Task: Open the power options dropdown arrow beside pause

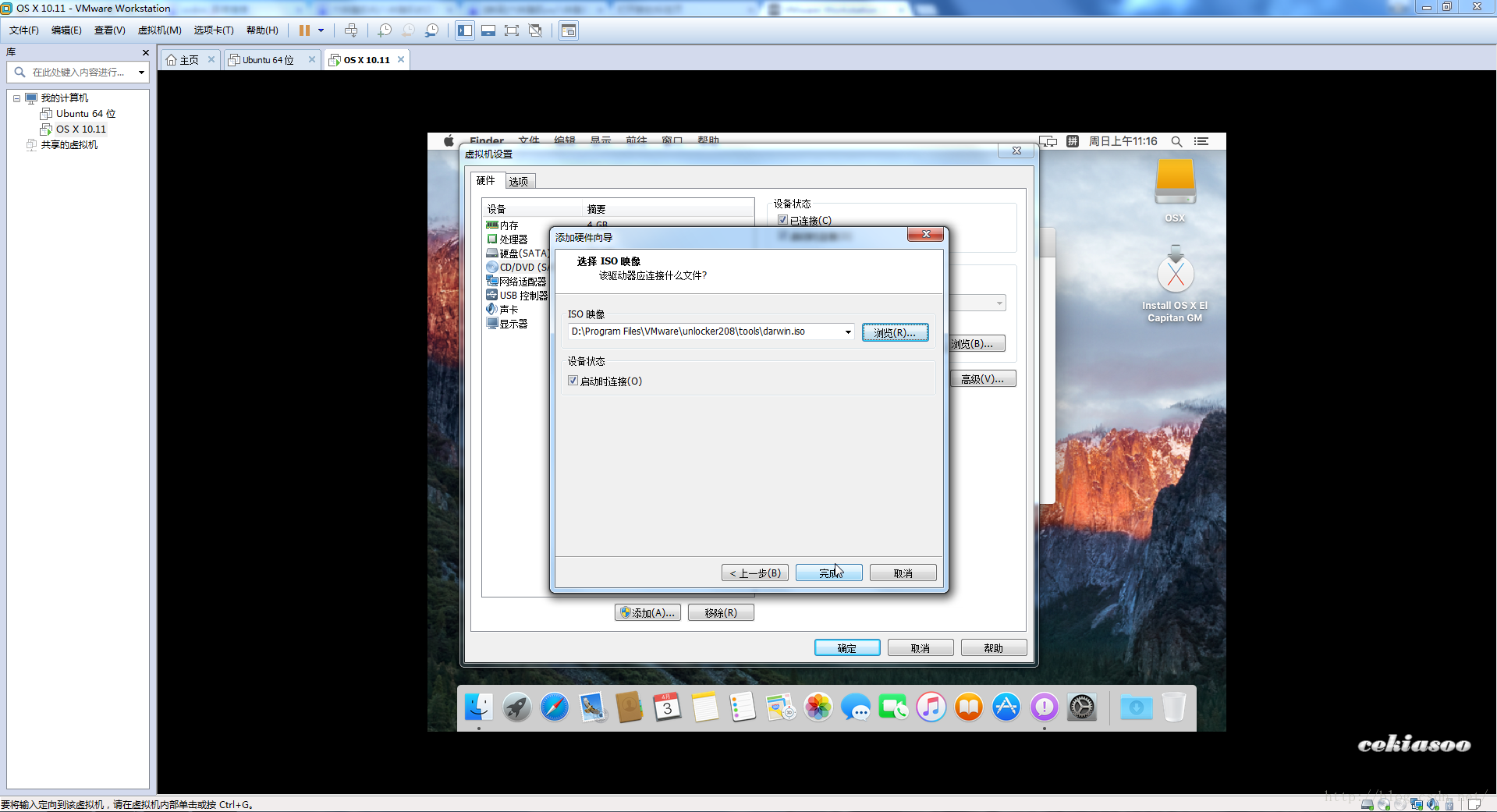Action: [321, 30]
